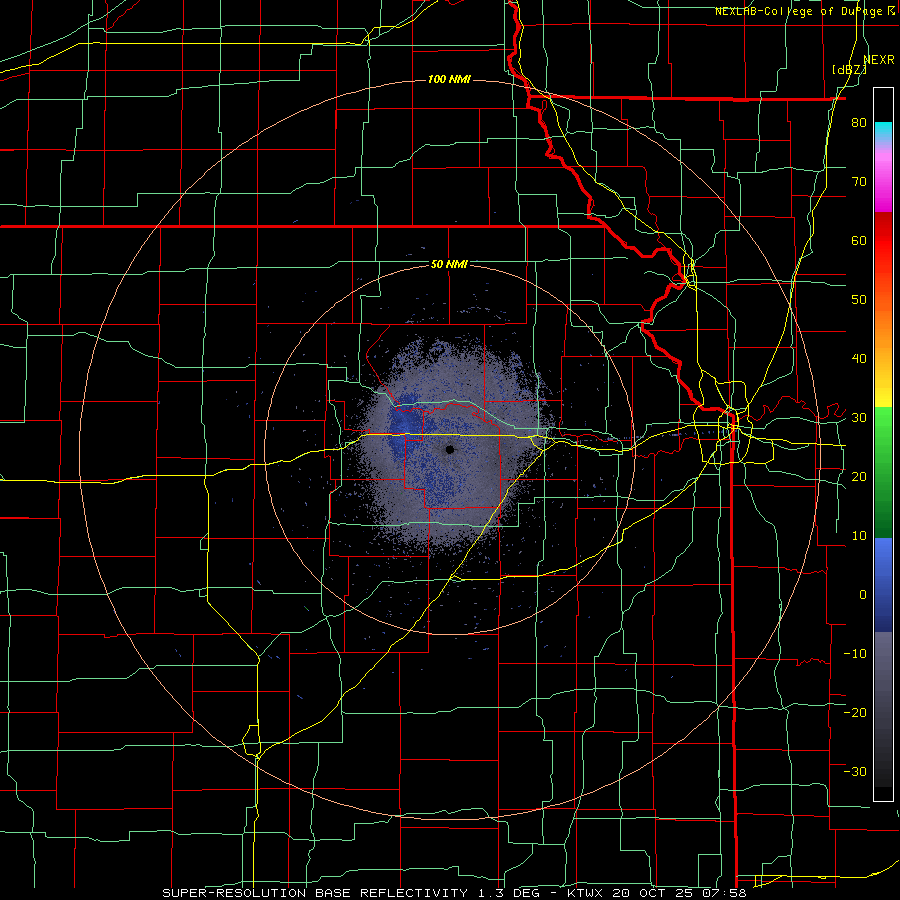Click the 80 dBZ scale value
Screen dimensions: 900x900
859,122
